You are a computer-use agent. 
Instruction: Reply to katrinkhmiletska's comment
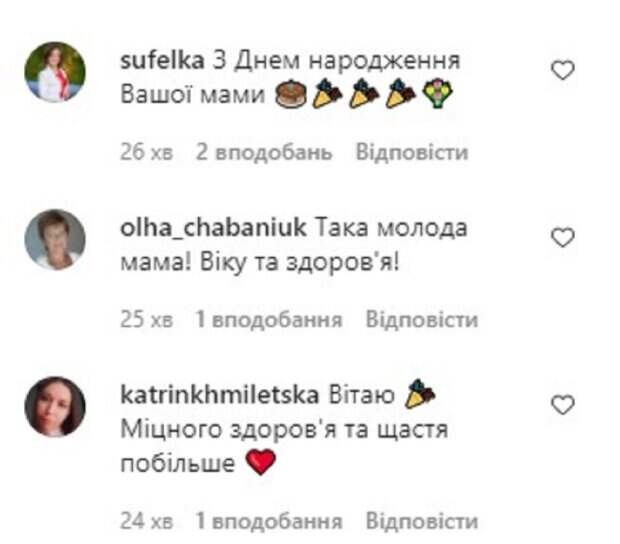click(x=422, y=521)
